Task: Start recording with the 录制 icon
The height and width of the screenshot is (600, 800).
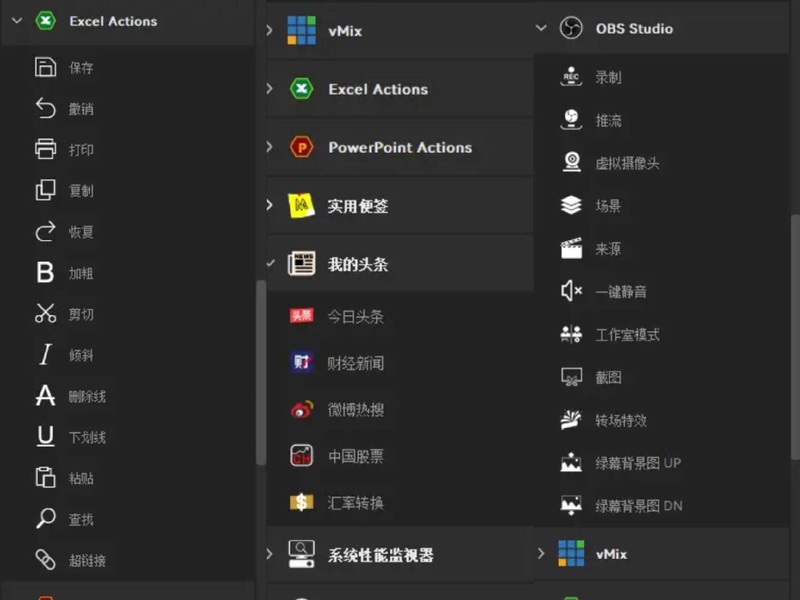Action: coord(572,75)
